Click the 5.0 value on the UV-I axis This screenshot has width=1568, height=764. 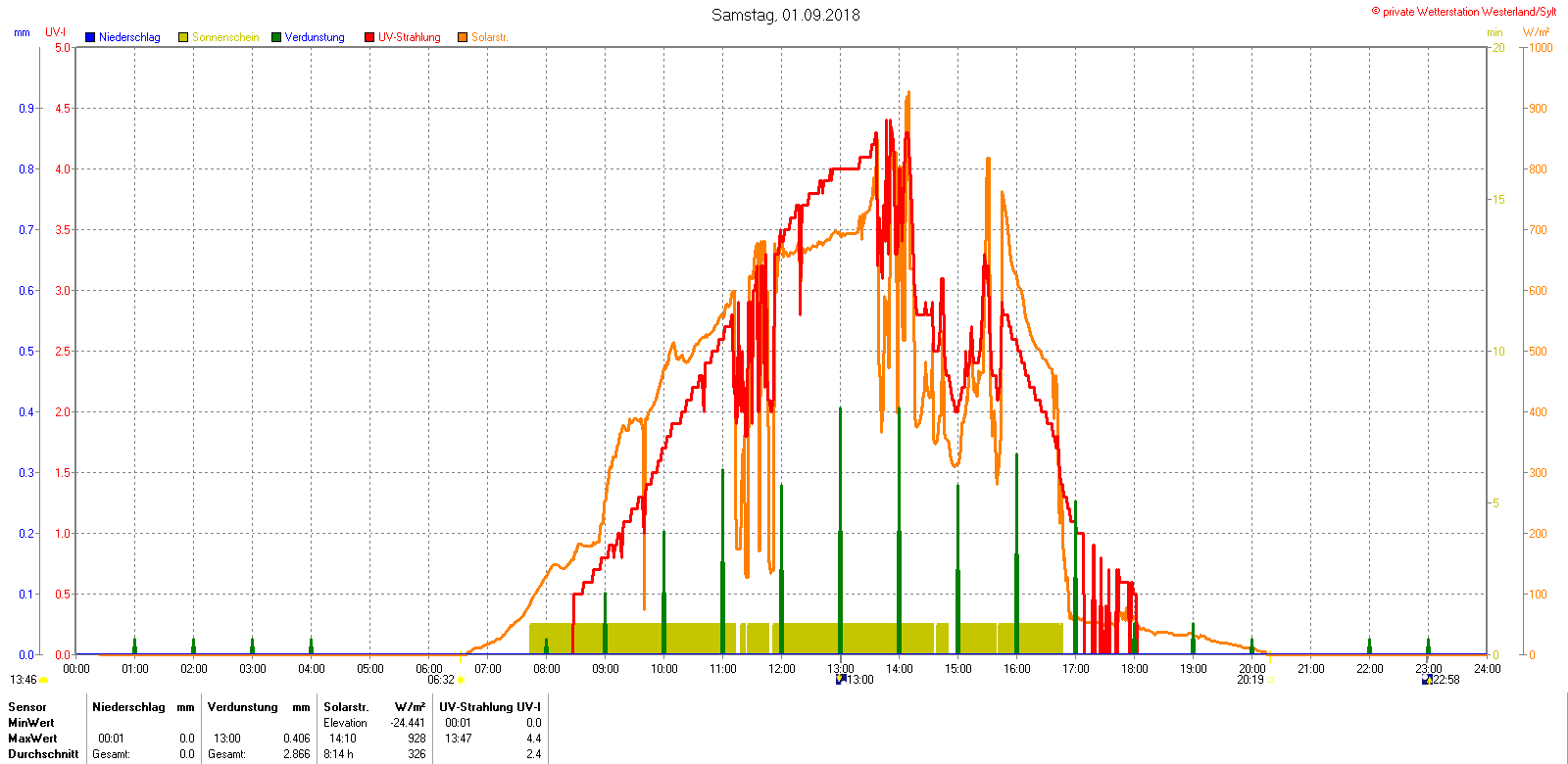point(63,48)
